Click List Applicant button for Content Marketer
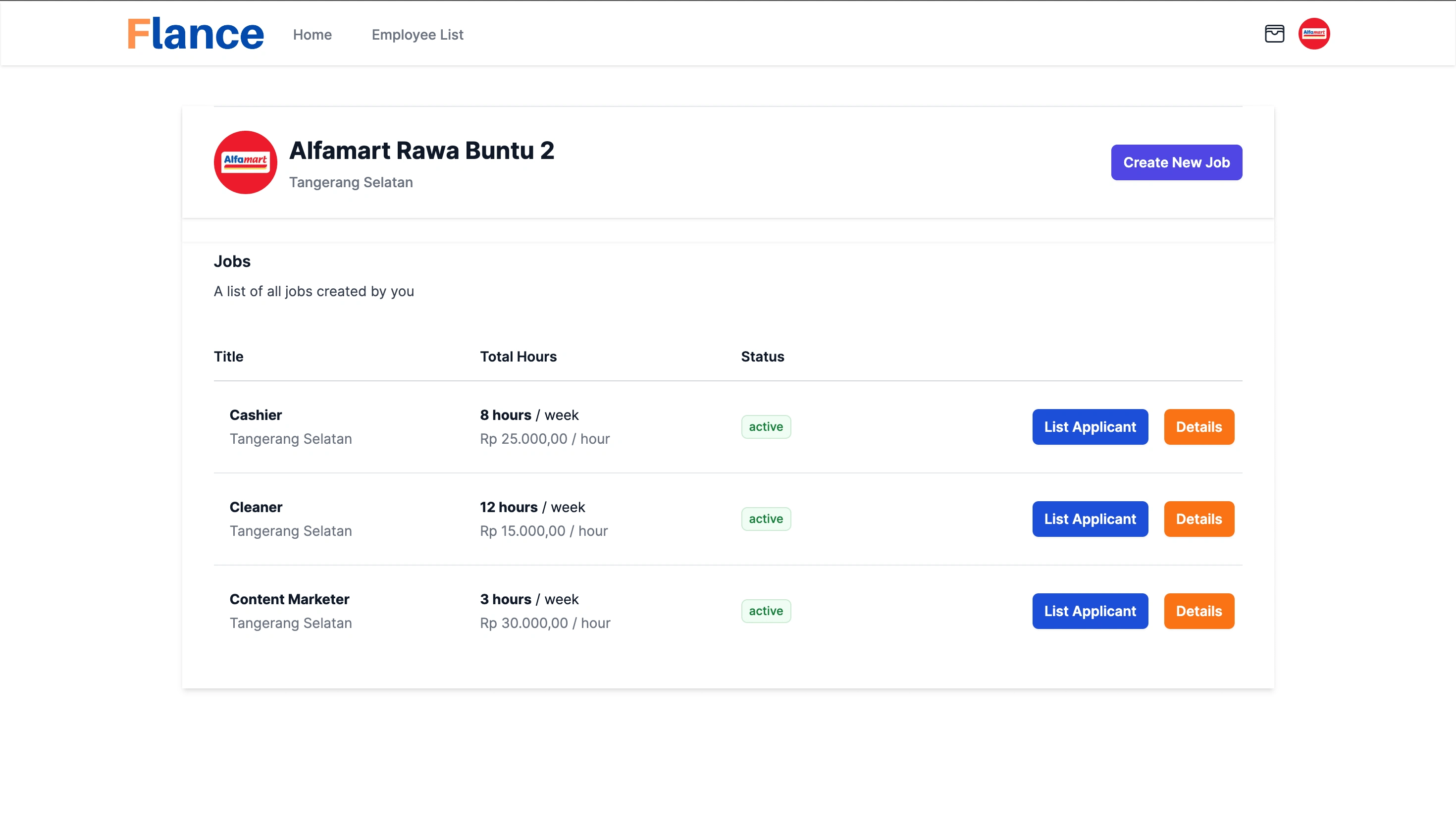 pyautogui.click(x=1090, y=611)
